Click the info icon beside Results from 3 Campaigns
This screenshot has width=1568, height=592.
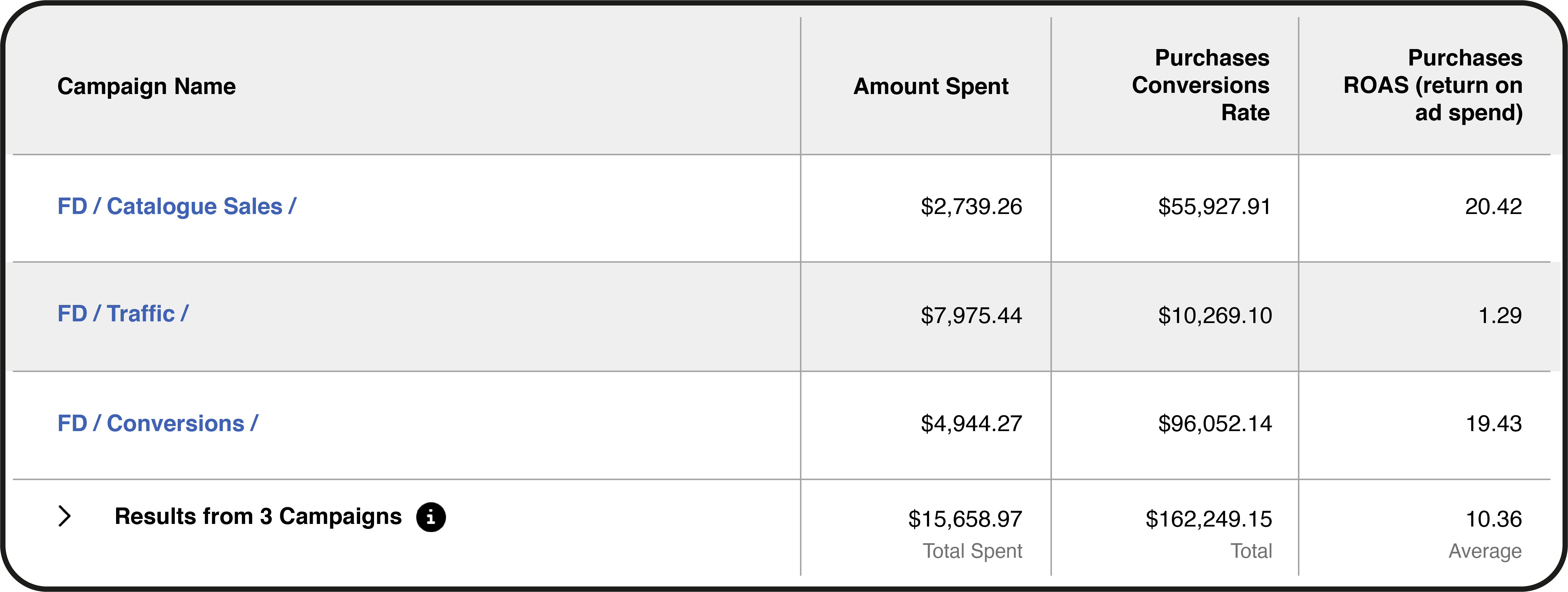[x=431, y=517]
